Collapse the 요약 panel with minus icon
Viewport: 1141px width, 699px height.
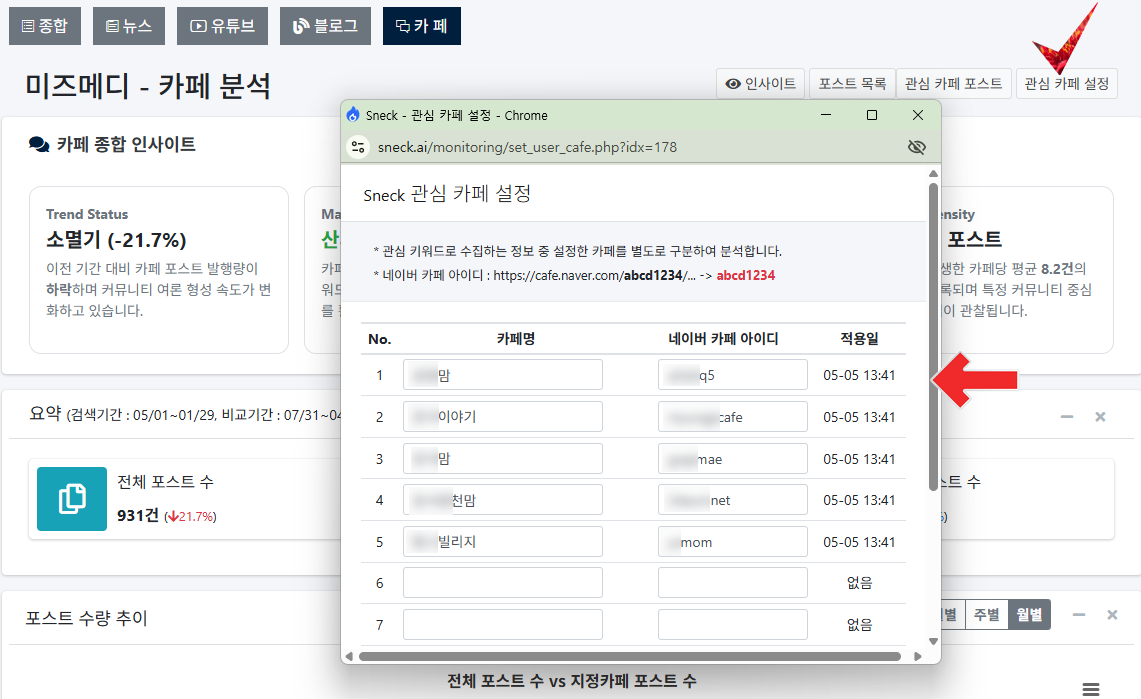[x=1067, y=416]
